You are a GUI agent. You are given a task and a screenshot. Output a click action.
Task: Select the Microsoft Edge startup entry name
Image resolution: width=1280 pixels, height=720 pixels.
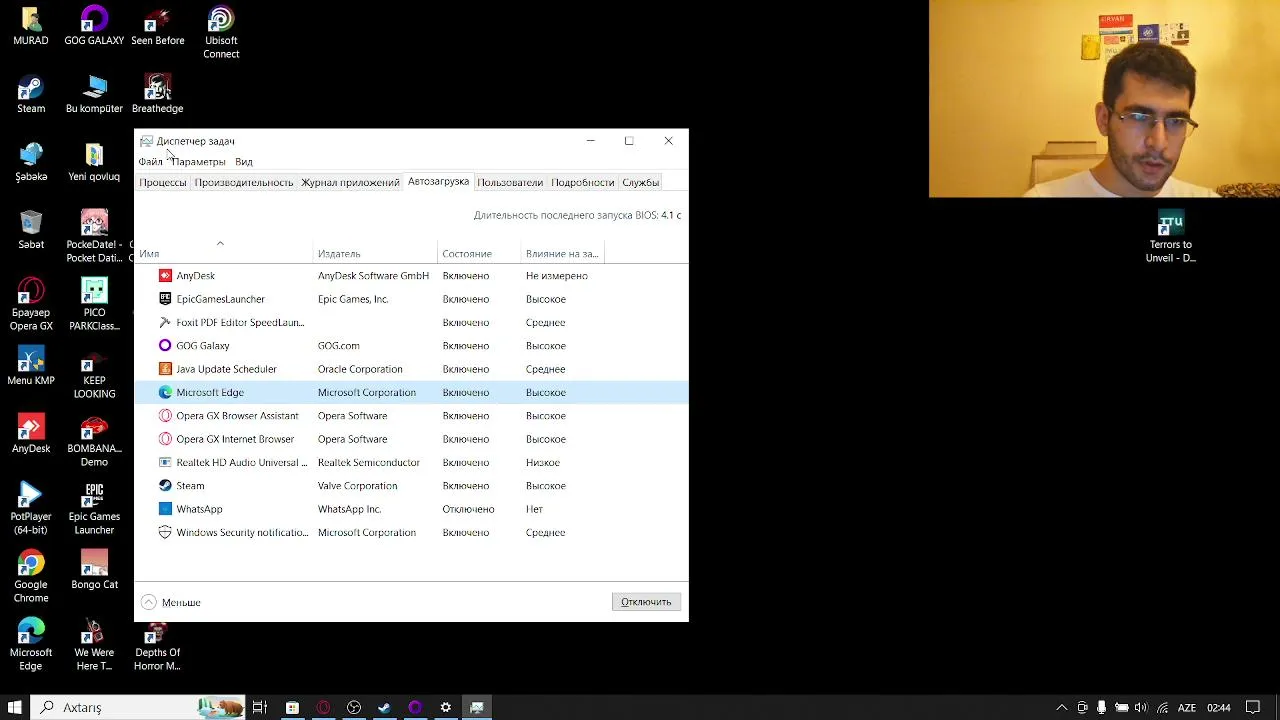210,393
